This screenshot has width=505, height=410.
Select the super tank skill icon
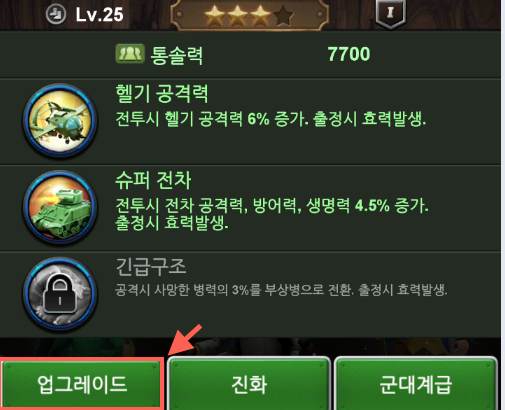[x=60, y=207]
